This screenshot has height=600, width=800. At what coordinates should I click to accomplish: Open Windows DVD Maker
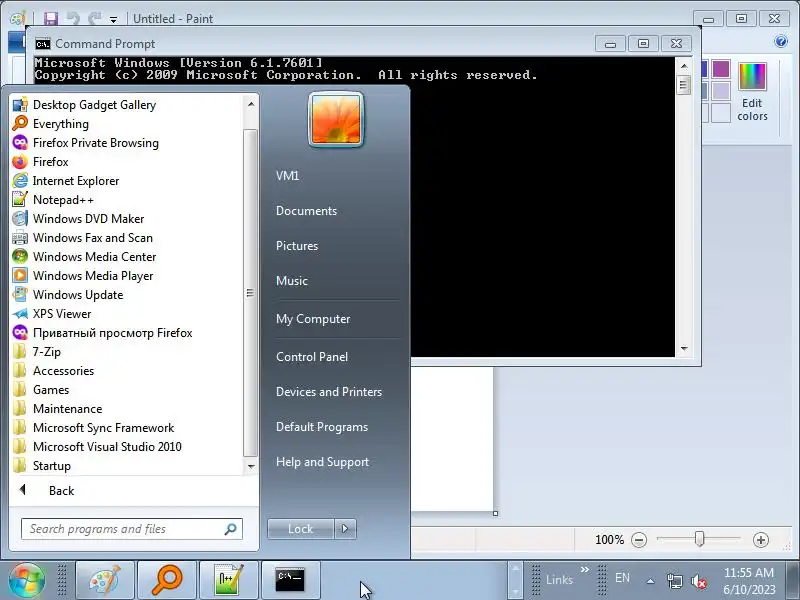[x=78, y=218]
